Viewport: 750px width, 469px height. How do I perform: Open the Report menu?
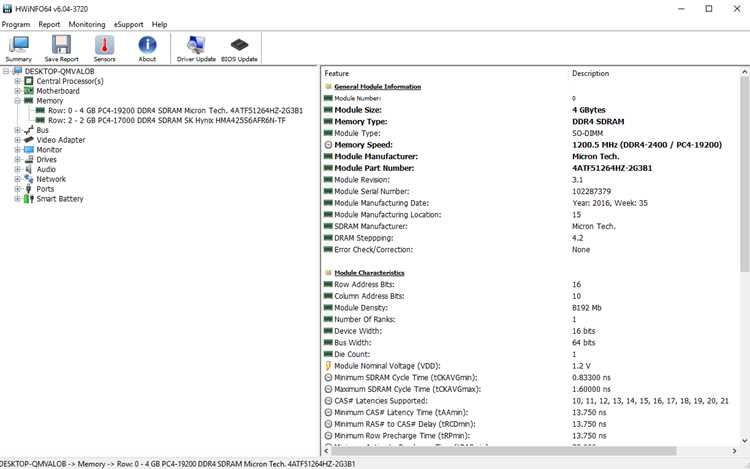pyautogui.click(x=49, y=24)
